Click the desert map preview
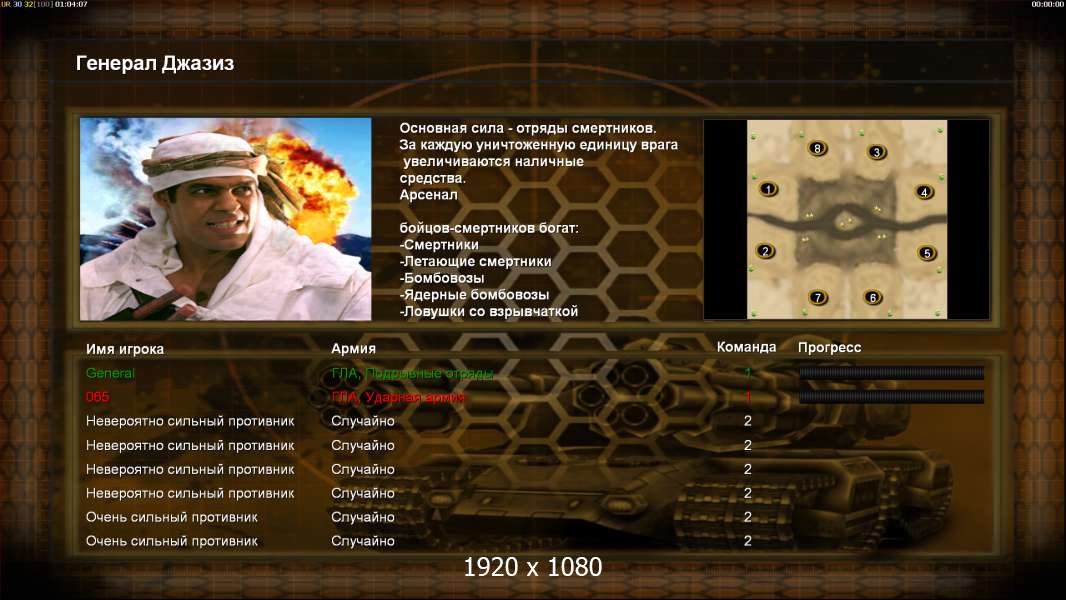This screenshot has height=600, width=1066. click(846, 219)
